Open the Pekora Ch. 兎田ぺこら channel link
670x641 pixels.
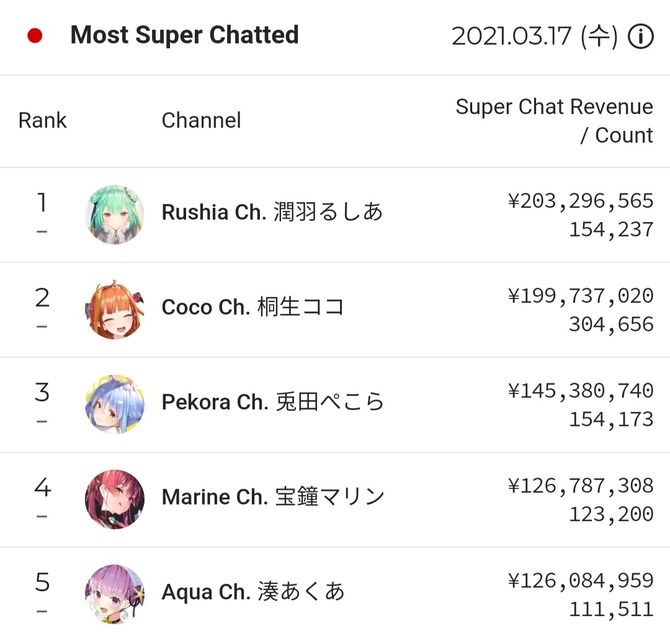coord(273,402)
